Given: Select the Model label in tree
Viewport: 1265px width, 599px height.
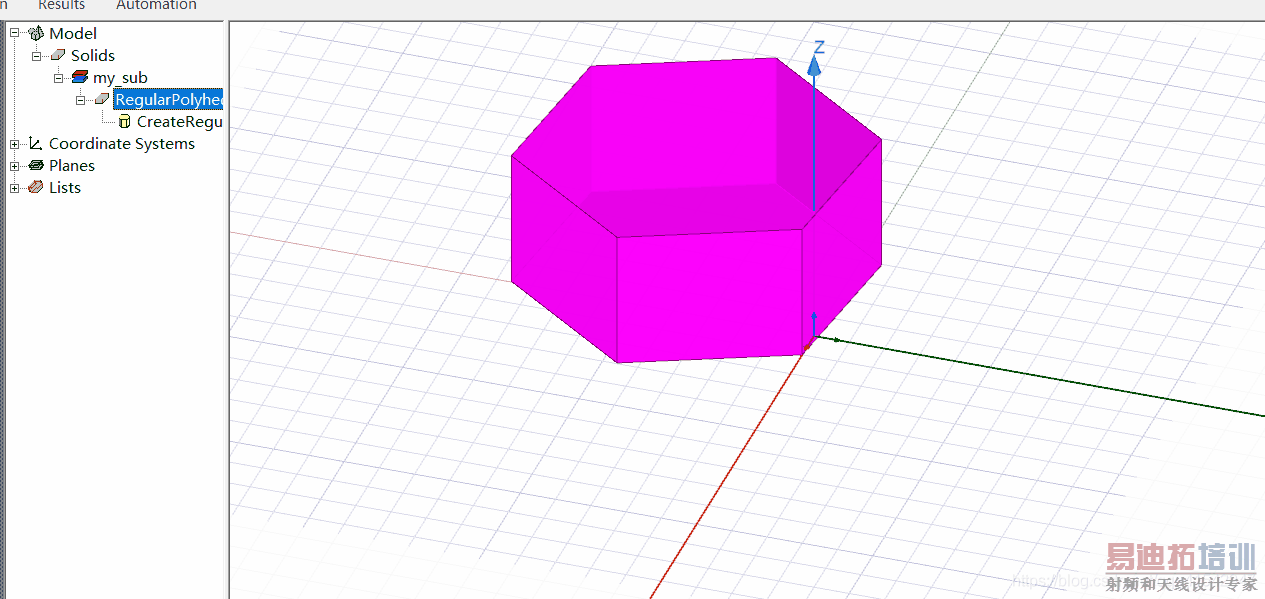Looking at the screenshot, I should coord(73,33).
